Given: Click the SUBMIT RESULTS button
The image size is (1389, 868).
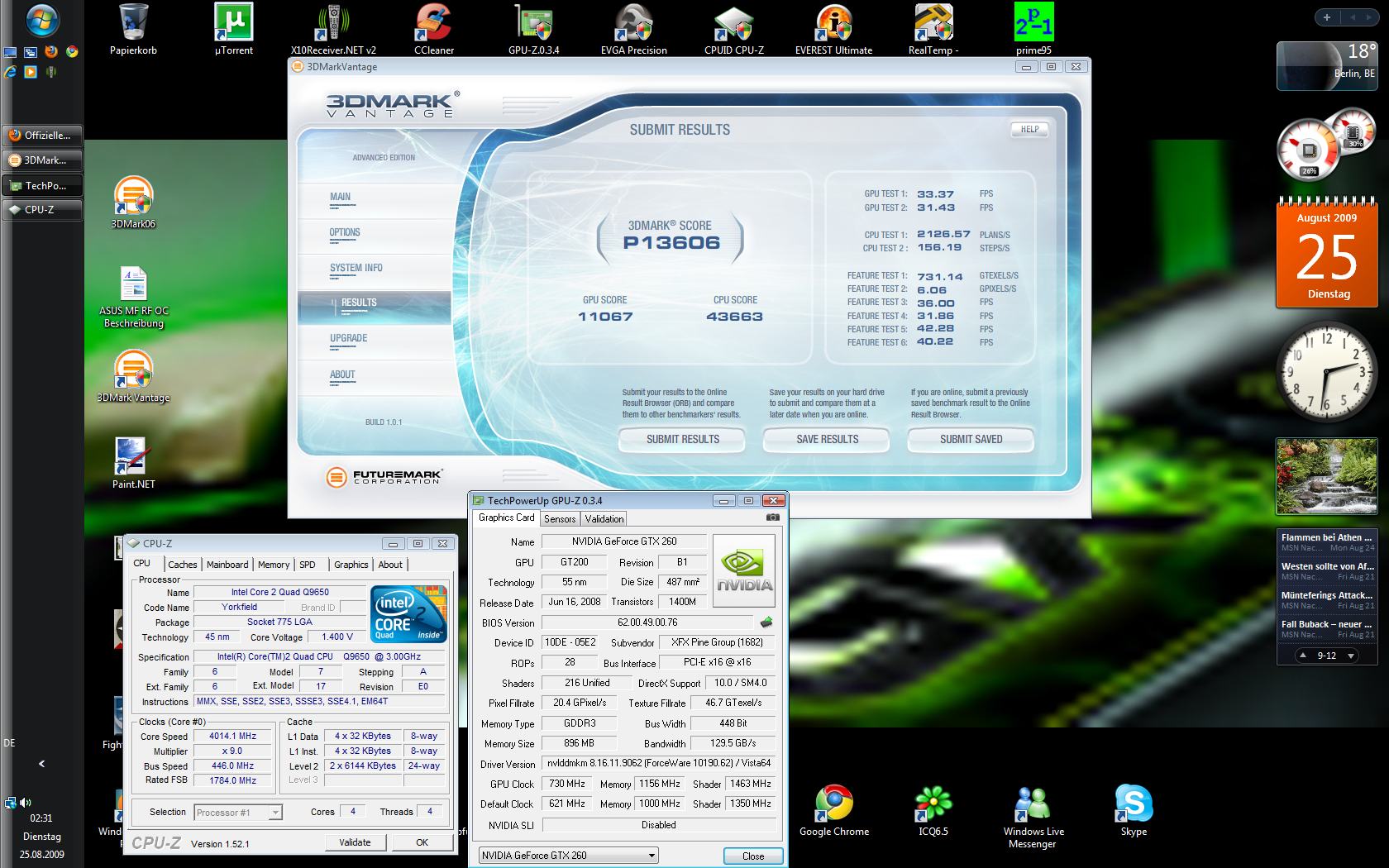Looking at the screenshot, I should tap(682, 440).
